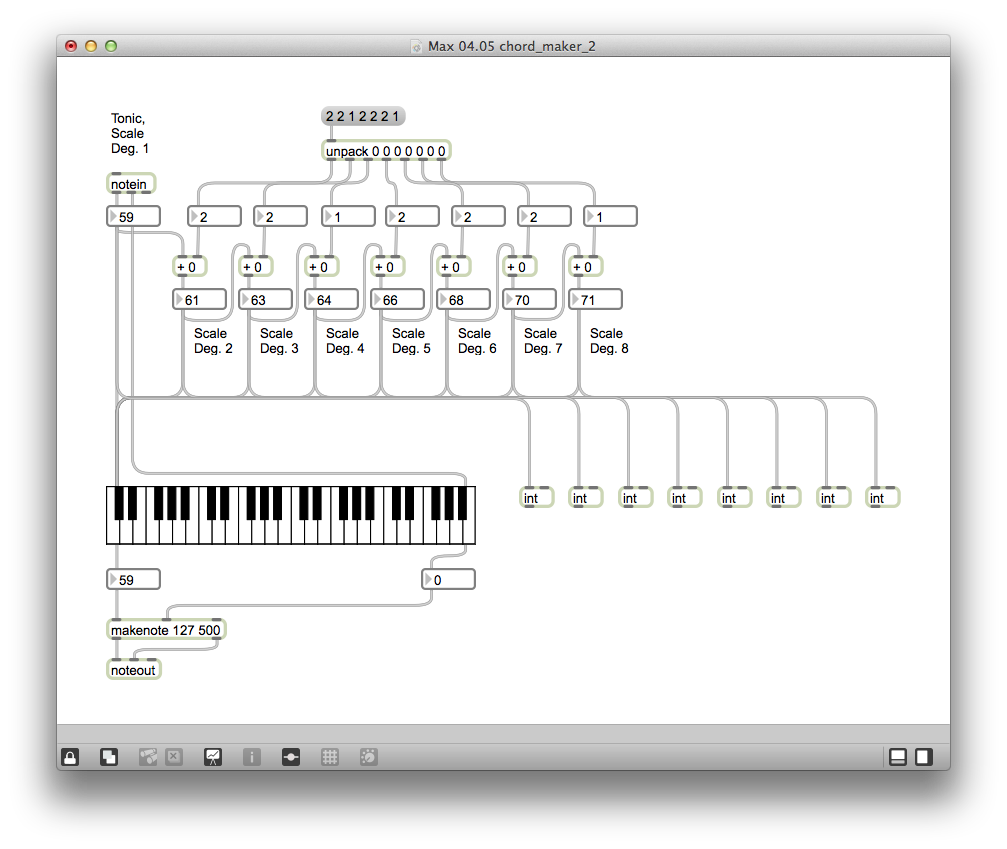Click the document icon in title bar
Viewport: 1007px width, 849px height.
click(x=416, y=46)
